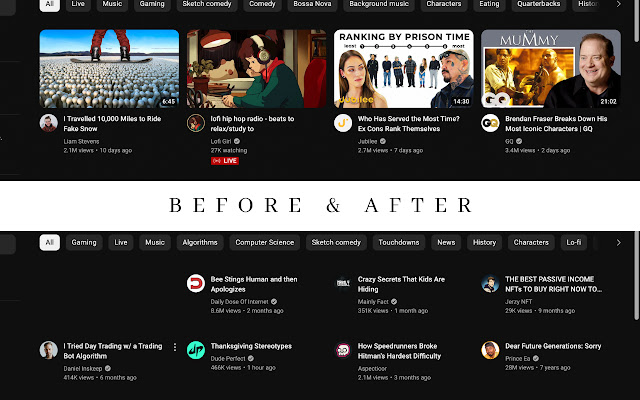Click verified badge next to Jubilee
640x400 pixels.
[383, 141]
